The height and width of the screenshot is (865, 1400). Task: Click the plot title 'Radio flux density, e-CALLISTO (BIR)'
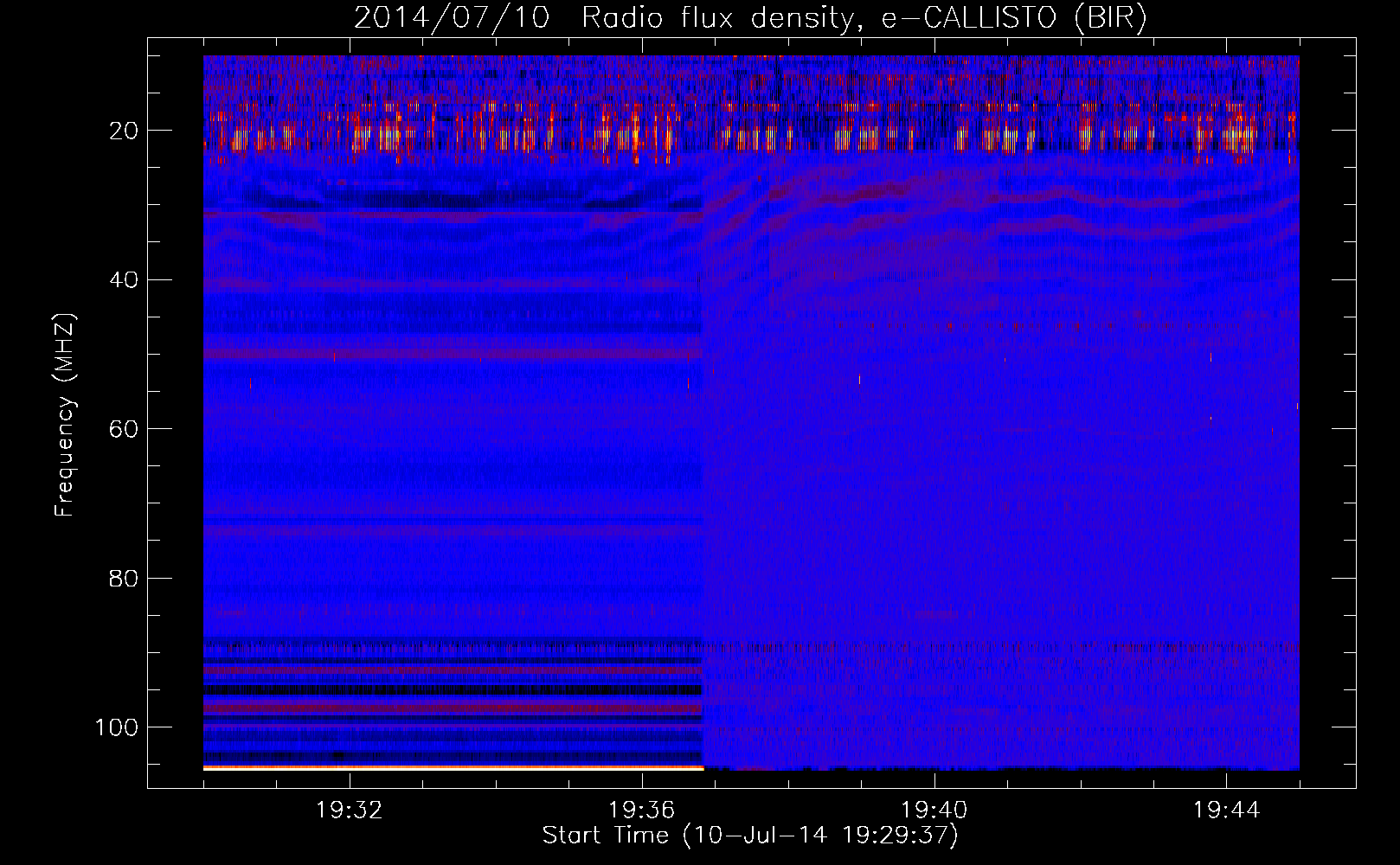coord(864,19)
